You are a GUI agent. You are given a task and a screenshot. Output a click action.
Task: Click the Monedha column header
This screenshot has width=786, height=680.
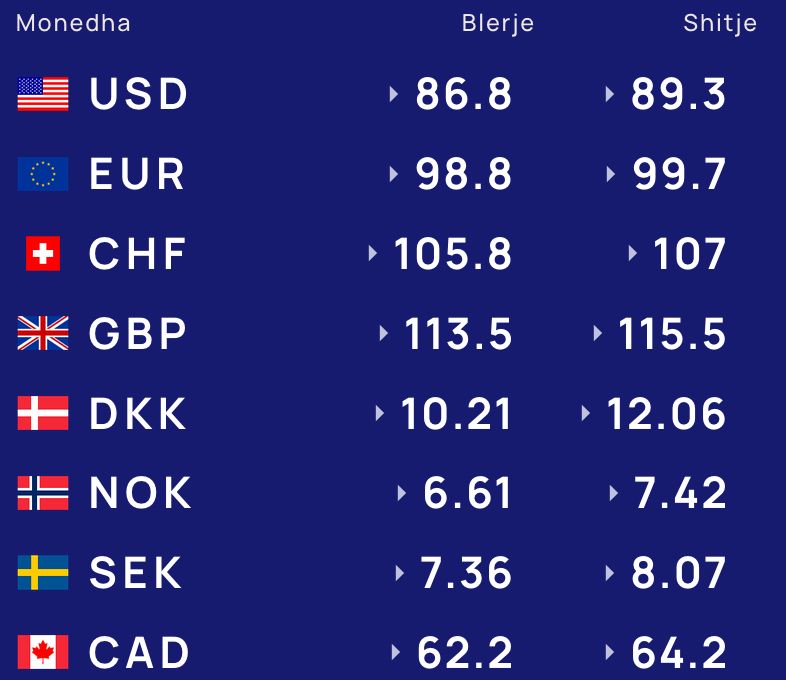tap(73, 23)
